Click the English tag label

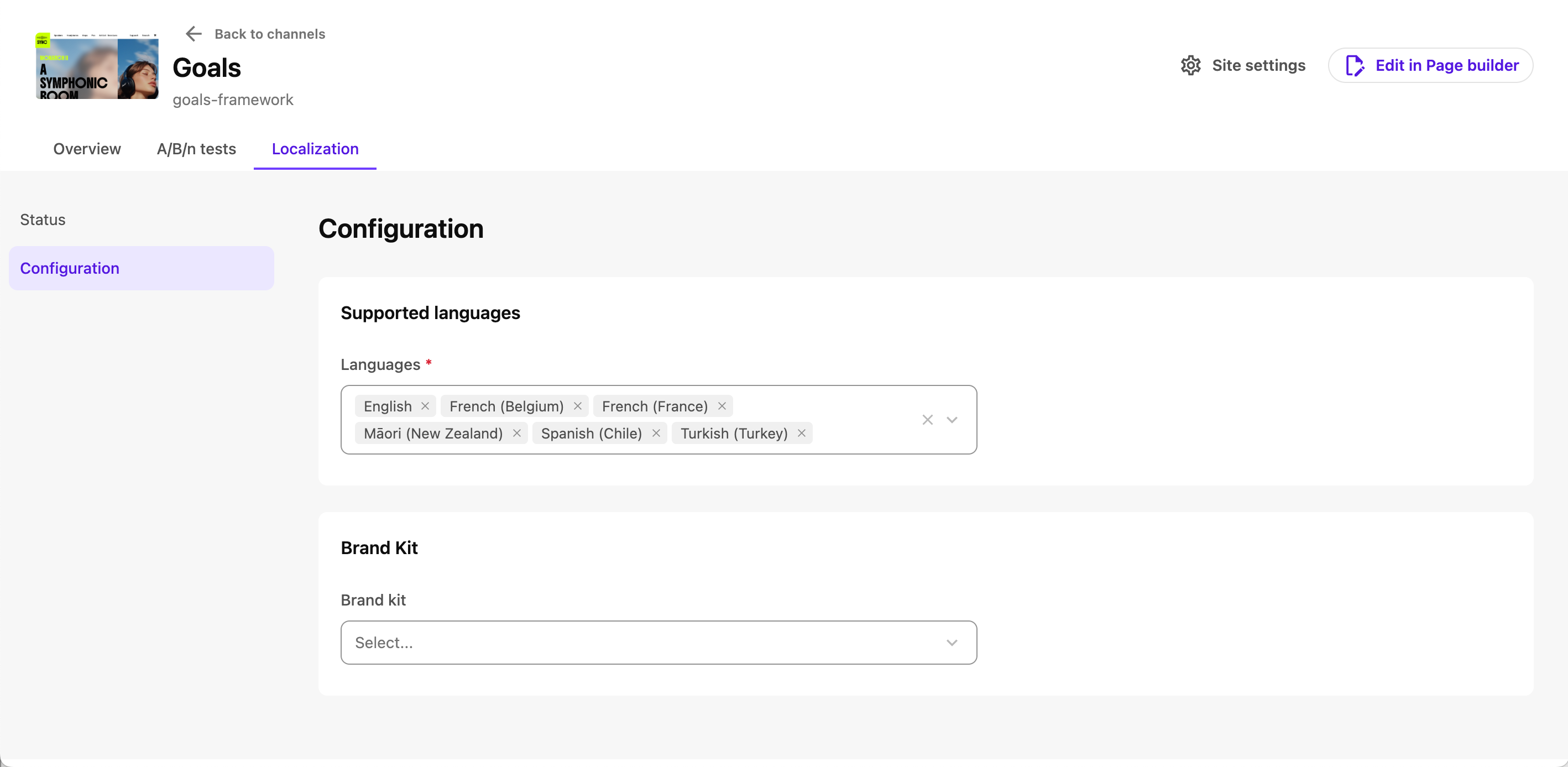(387, 406)
